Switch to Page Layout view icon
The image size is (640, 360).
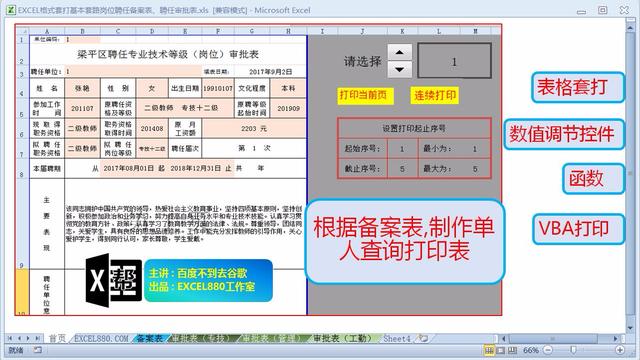pyautogui.click(x=500, y=350)
